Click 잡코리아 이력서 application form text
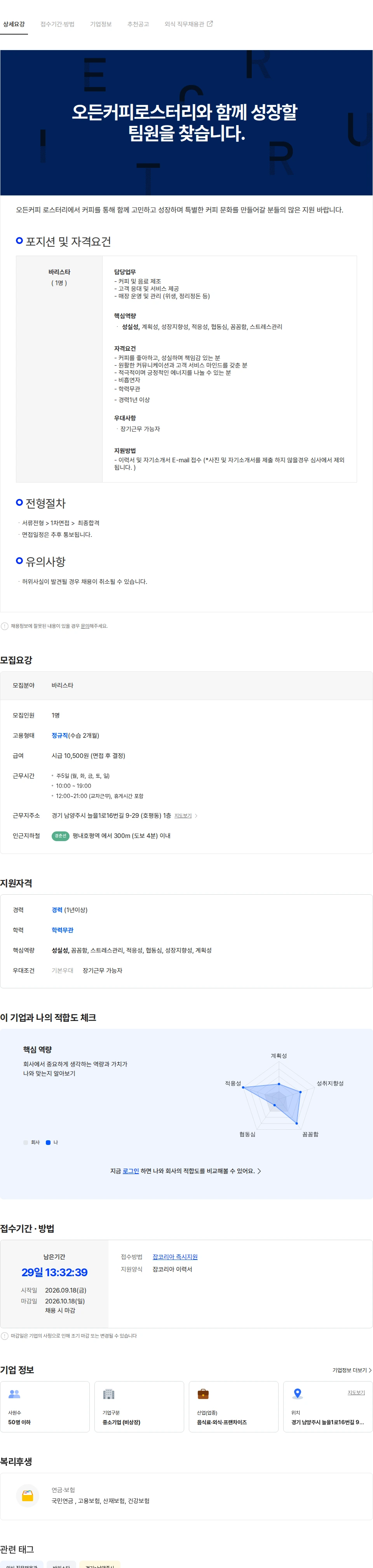 pos(172,1269)
